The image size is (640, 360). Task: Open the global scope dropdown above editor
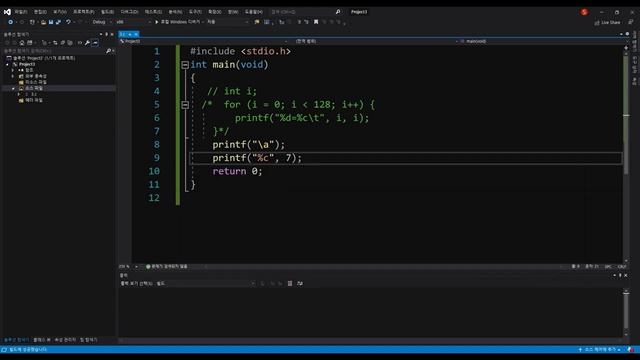[x=373, y=41]
